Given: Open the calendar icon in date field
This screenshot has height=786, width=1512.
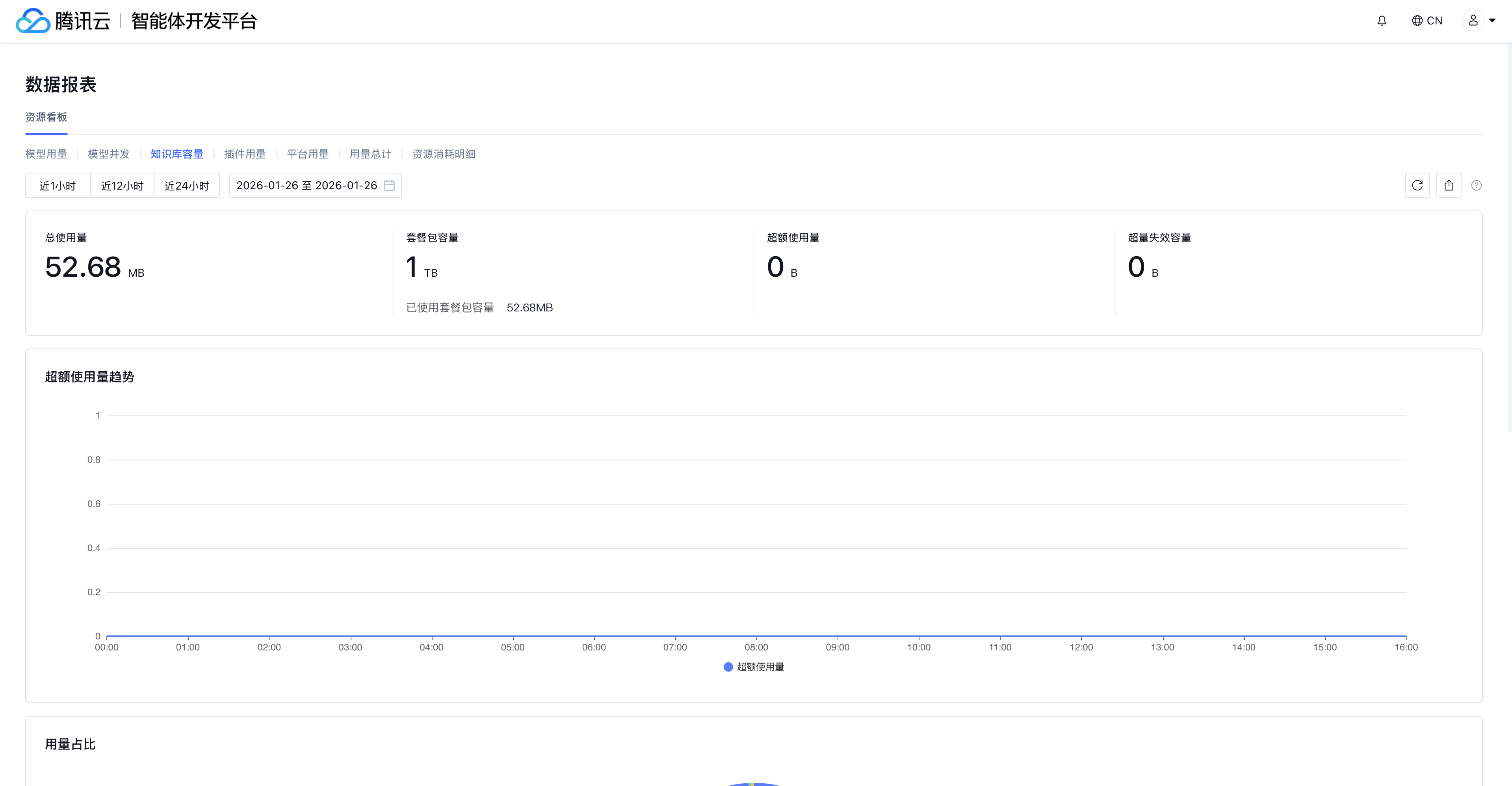Looking at the screenshot, I should coord(389,186).
